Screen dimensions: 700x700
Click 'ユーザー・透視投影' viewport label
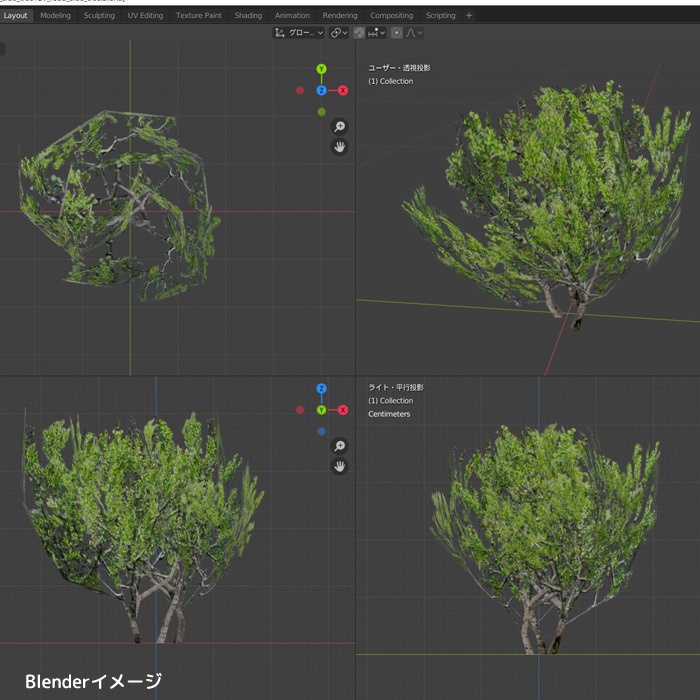(x=399, y=68)
